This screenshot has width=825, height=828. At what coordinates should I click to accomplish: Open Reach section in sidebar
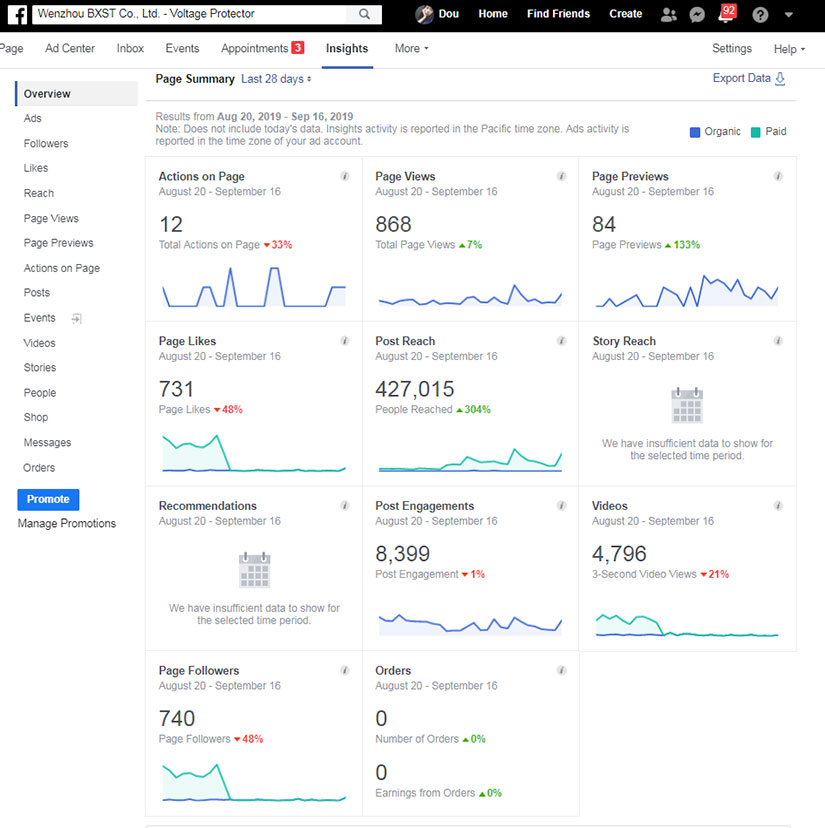click(x=39, y=193)
